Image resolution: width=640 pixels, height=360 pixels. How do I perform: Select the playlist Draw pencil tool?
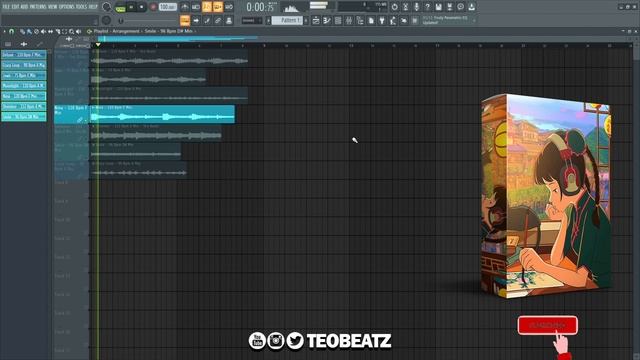coord(22,31)
